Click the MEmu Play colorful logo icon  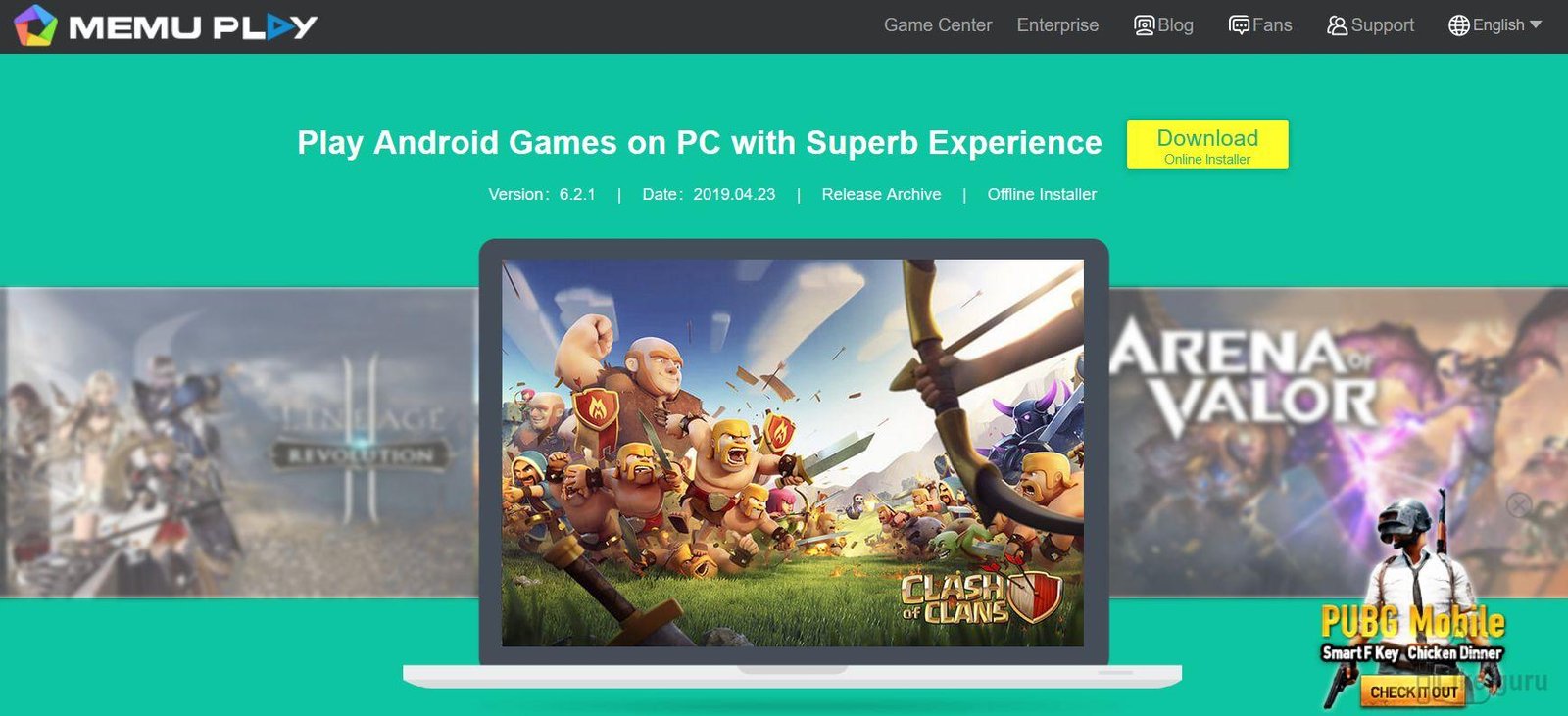[35, 25]
